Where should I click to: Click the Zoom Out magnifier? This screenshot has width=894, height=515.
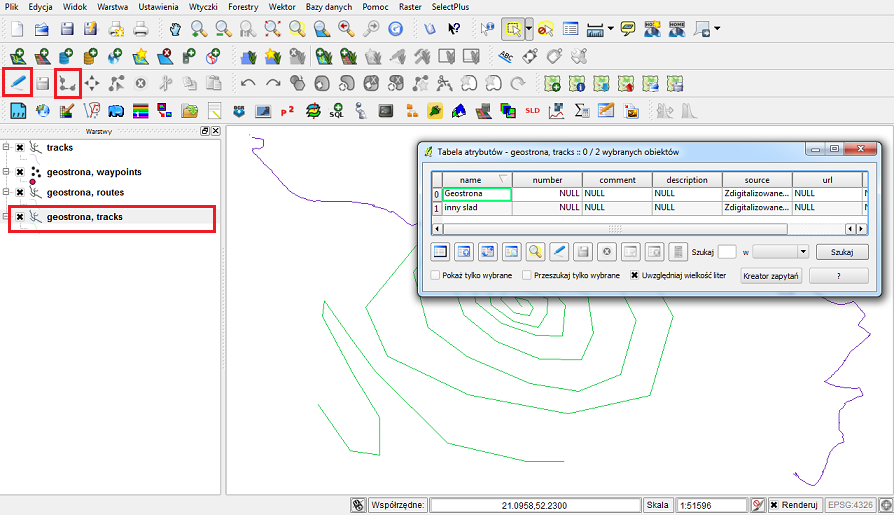coord(224,29)
